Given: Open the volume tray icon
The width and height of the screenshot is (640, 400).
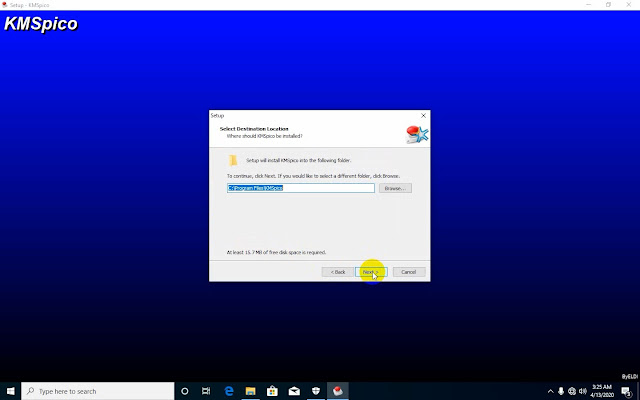Looking at the screenshot, I should pos(582,391).
